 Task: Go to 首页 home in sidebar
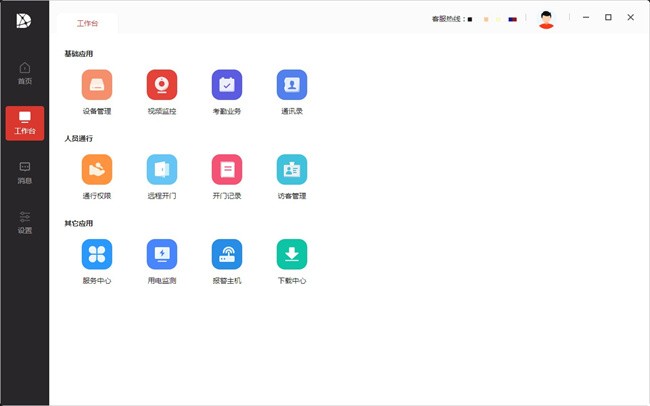25,73
